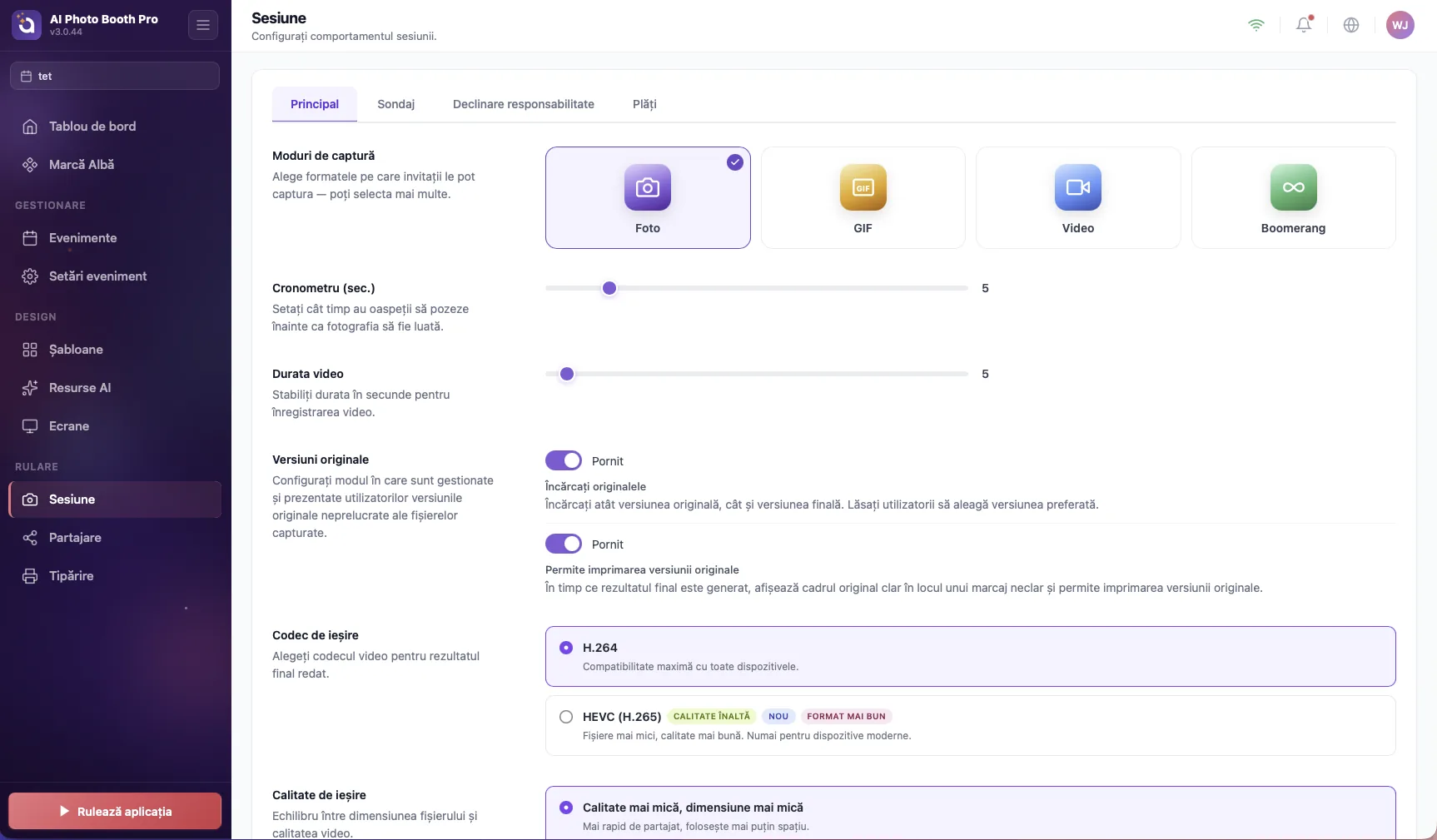This screenshot has height=840, width=1437.
Task: Open the Declinare responsabilitate tab
Action: point(524,104)
